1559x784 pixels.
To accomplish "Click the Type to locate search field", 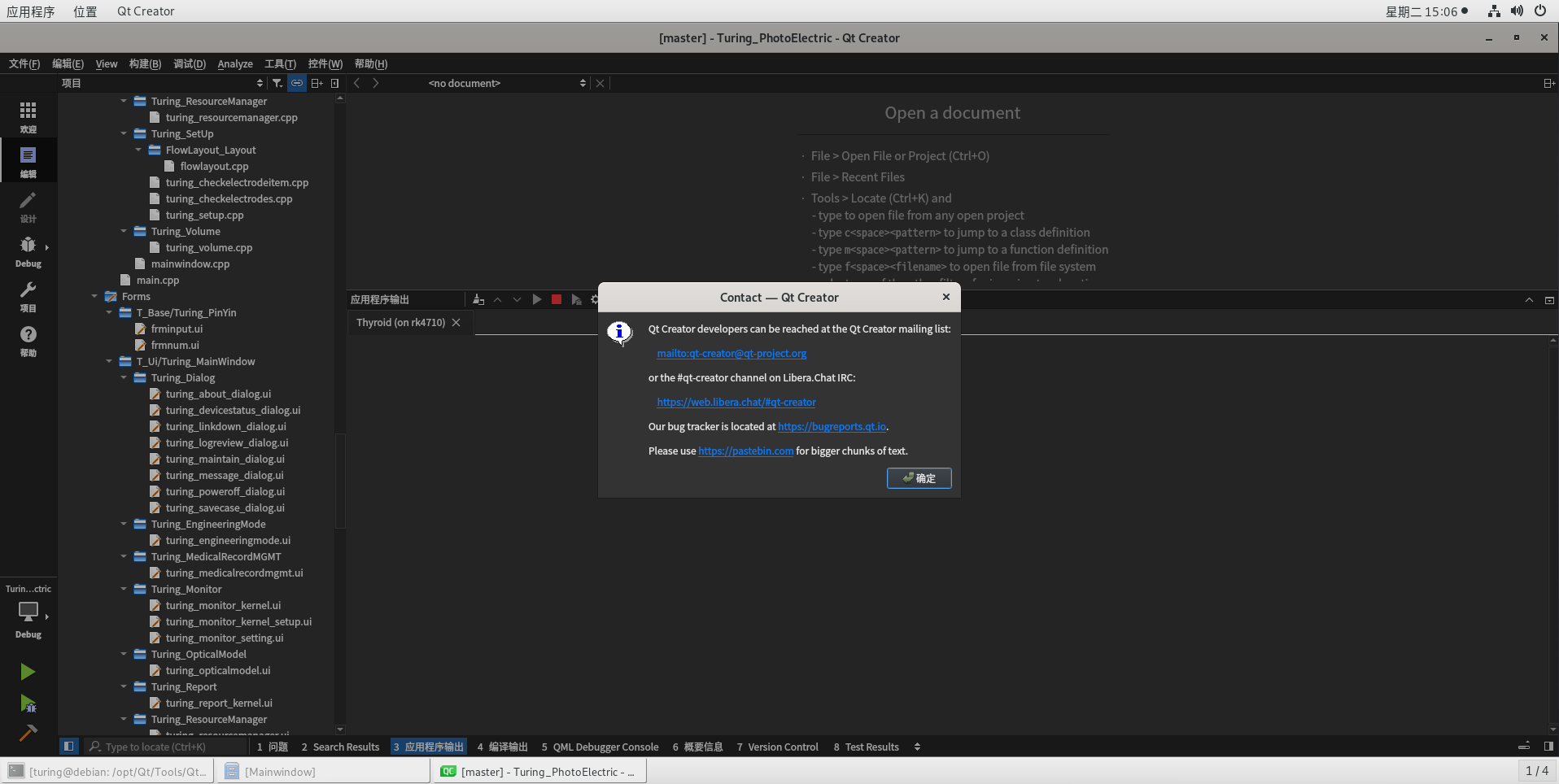I will pyautogui.click(x=165, y=747).
